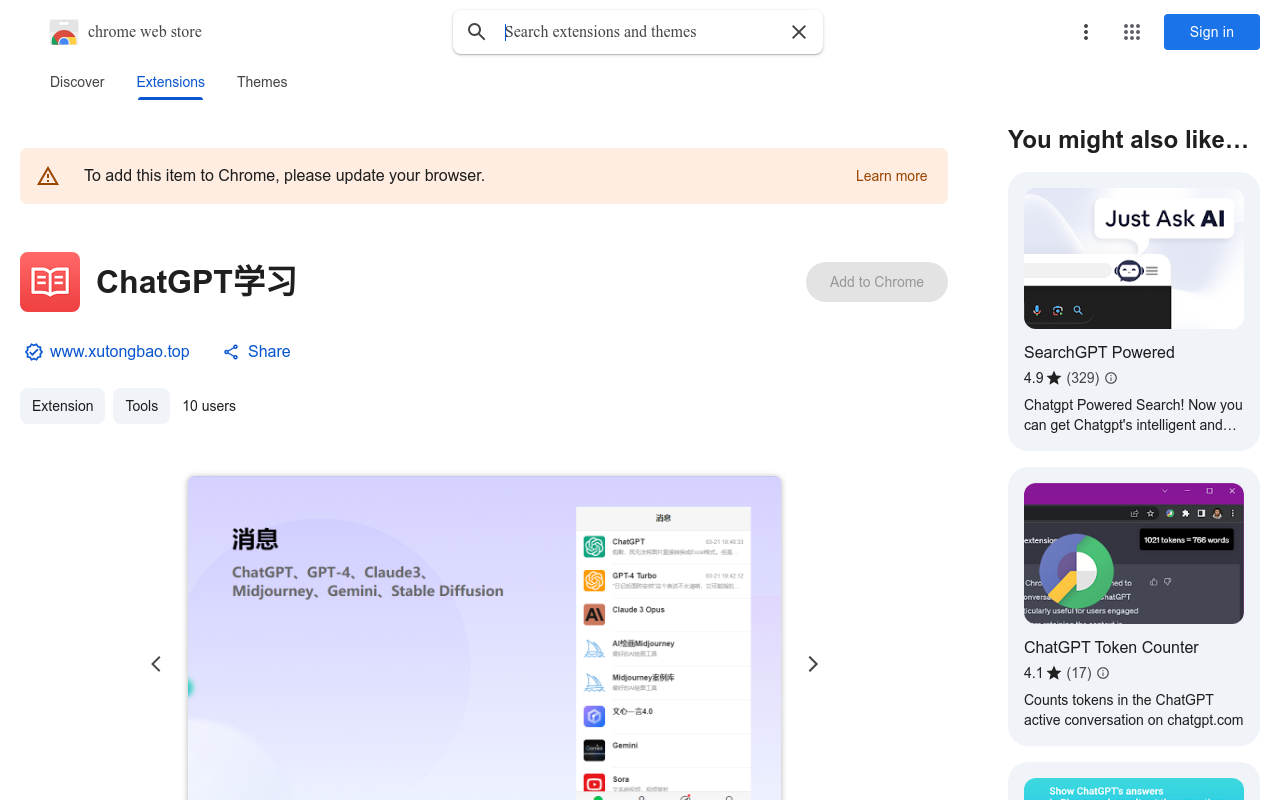
Task: Click the ChatGPT学习 extension logo
Action: click(x=49, y=281)
